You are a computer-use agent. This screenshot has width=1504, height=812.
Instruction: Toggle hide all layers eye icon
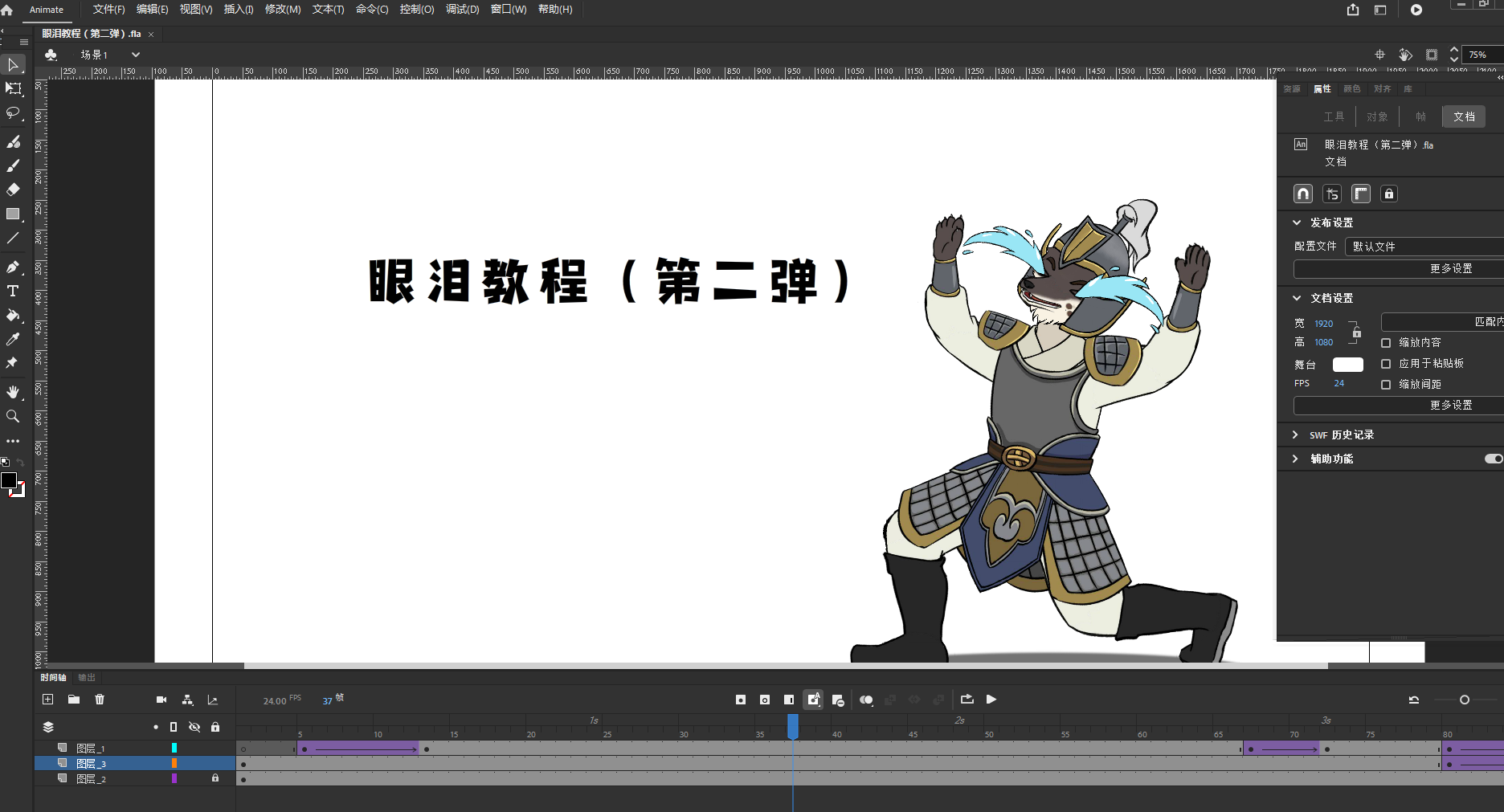[194, 727]
